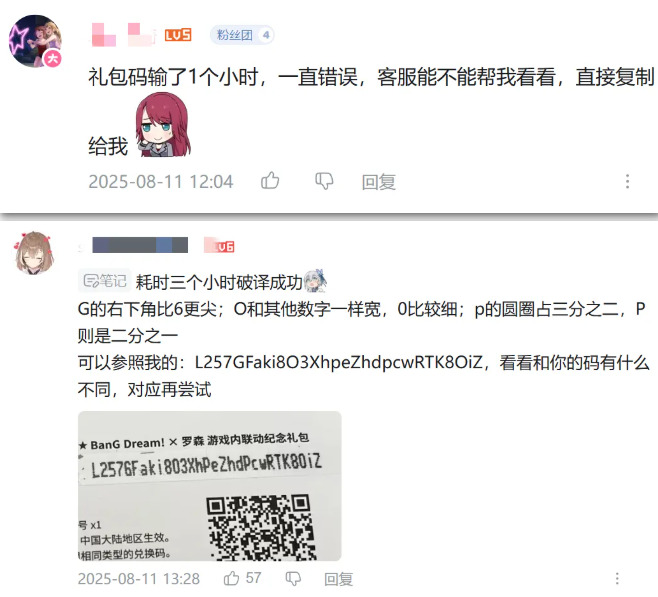Dislike the 13:28 reply comment
This screenshot has width=658, height=597.
click(293, 579)
